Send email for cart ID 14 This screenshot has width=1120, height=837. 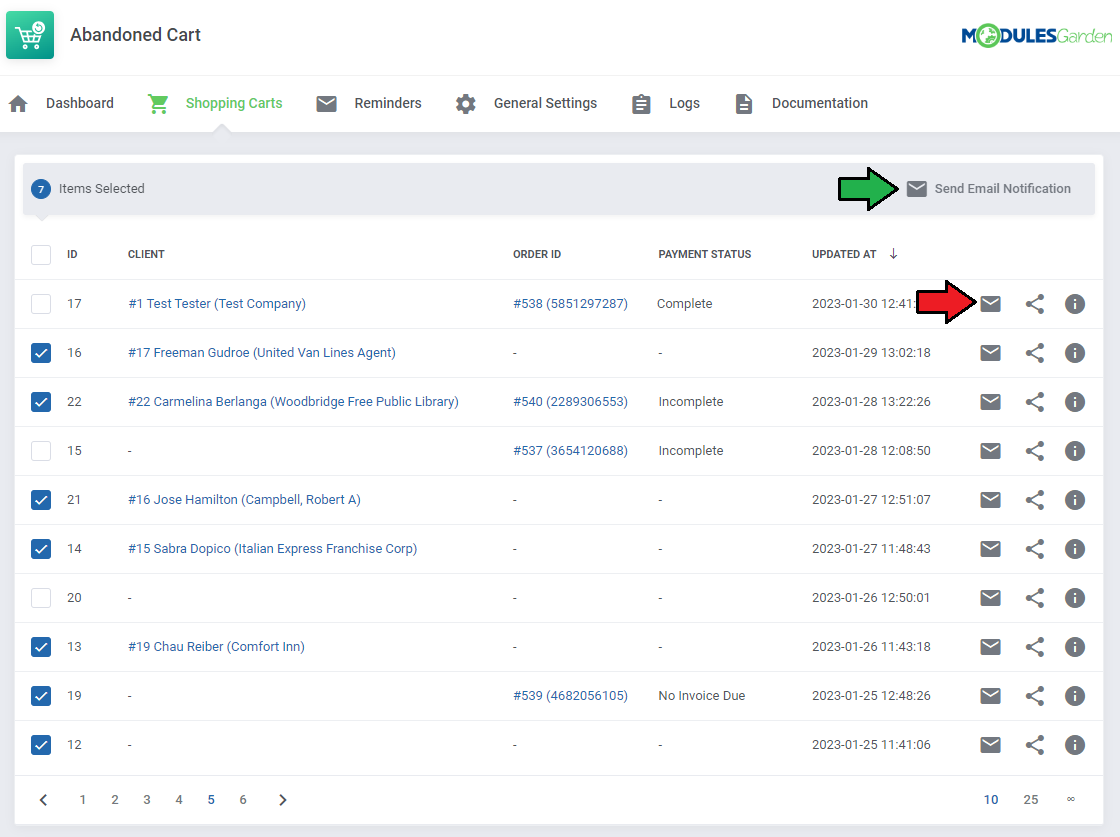point(990,549)
